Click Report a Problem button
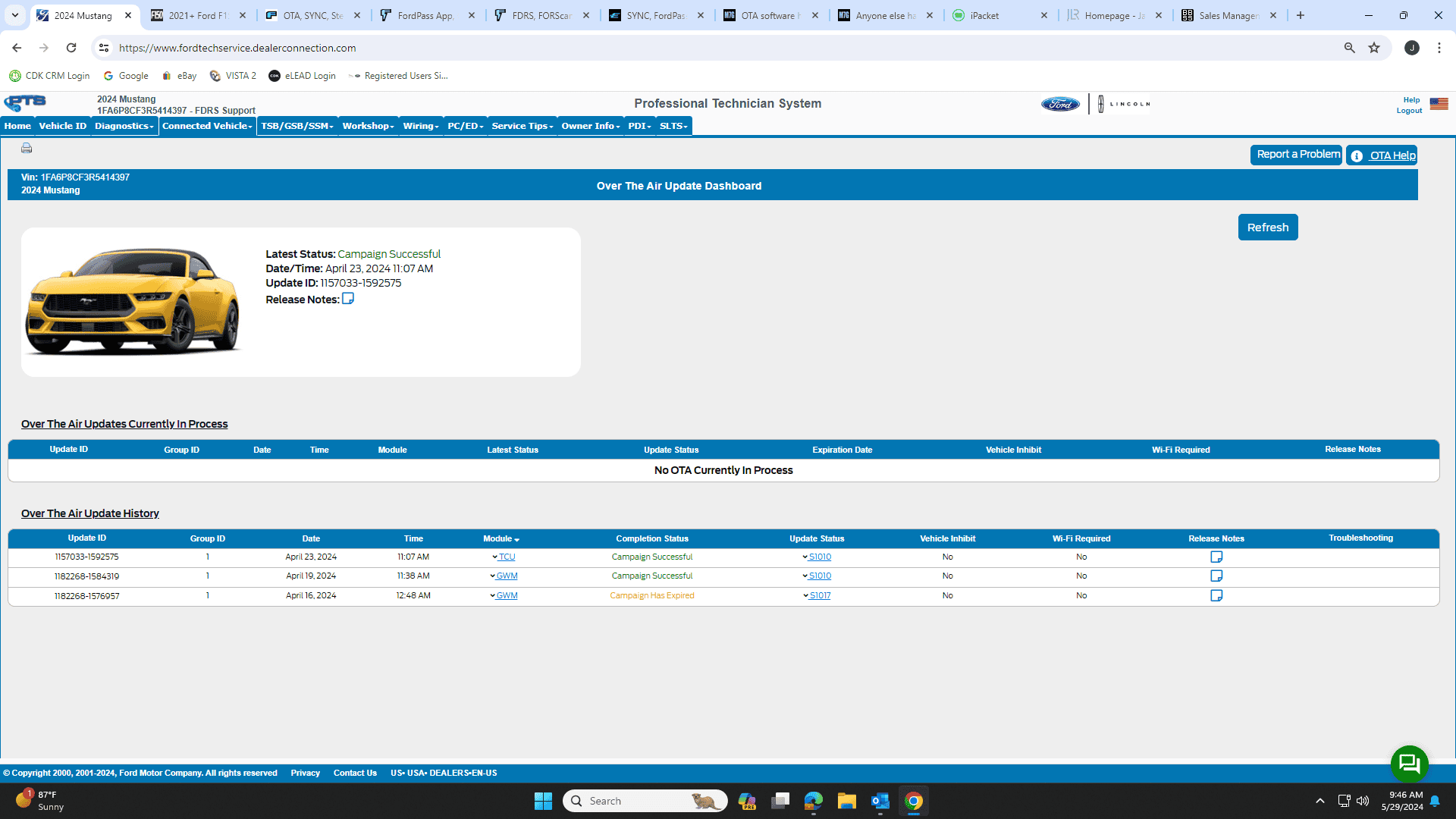This screenshot has width=1456, height=819. click(1297, 155)
